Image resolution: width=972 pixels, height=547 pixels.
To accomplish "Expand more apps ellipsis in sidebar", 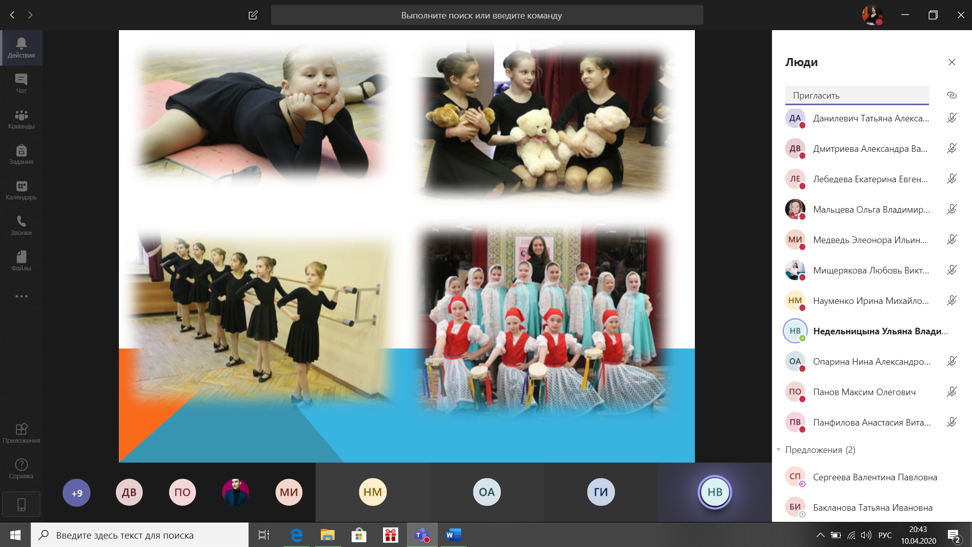I will tap(21, 296).
